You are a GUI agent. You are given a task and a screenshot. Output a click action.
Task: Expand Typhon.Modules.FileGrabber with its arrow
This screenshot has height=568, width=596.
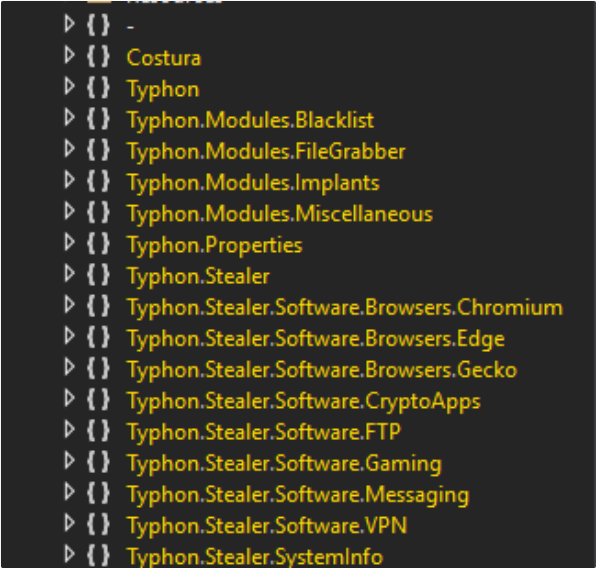pyautogui.click(x=69, y=149)
